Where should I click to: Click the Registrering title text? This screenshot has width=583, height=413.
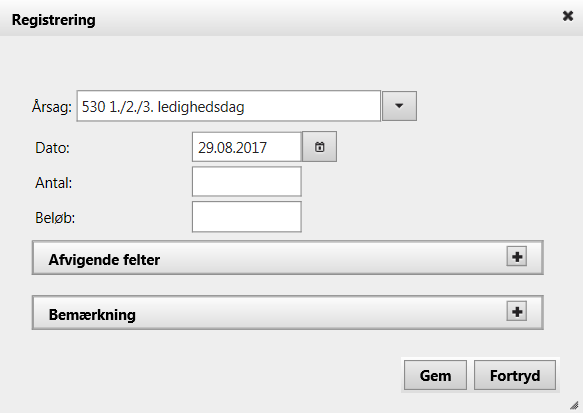point(54,20)
